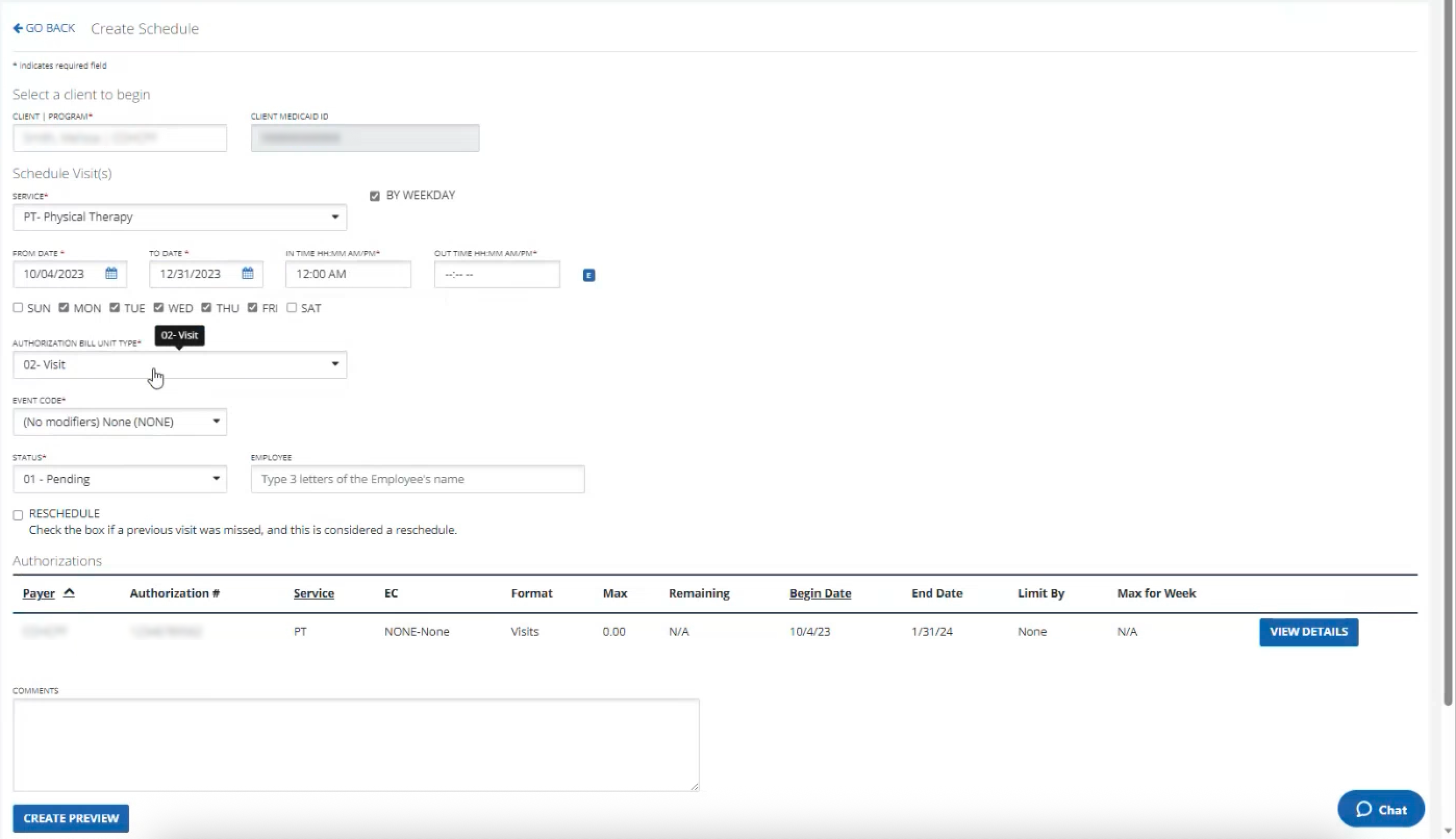Sort authorizations by Begin Date header
The height and width of the screenshot is (839, 1456).
(820, 593)
